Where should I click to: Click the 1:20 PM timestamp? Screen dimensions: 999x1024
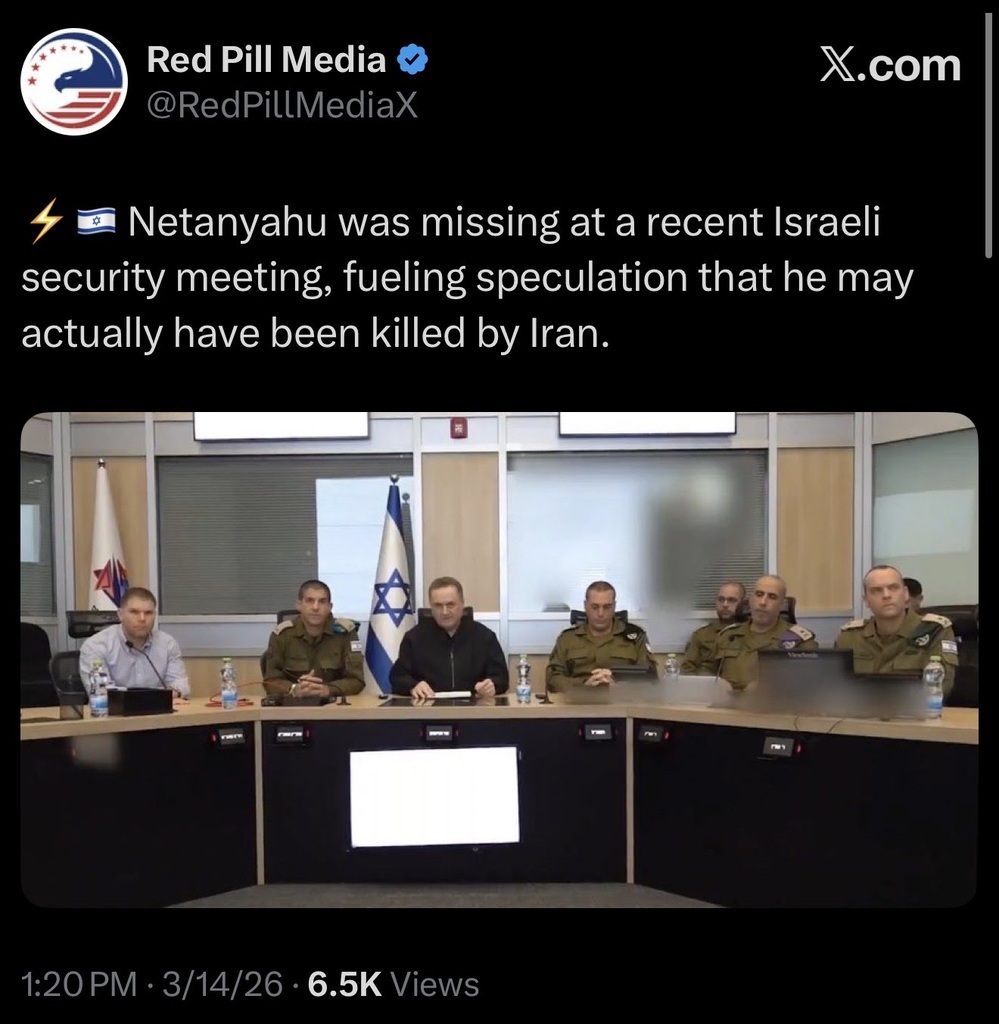click(79, 984)
